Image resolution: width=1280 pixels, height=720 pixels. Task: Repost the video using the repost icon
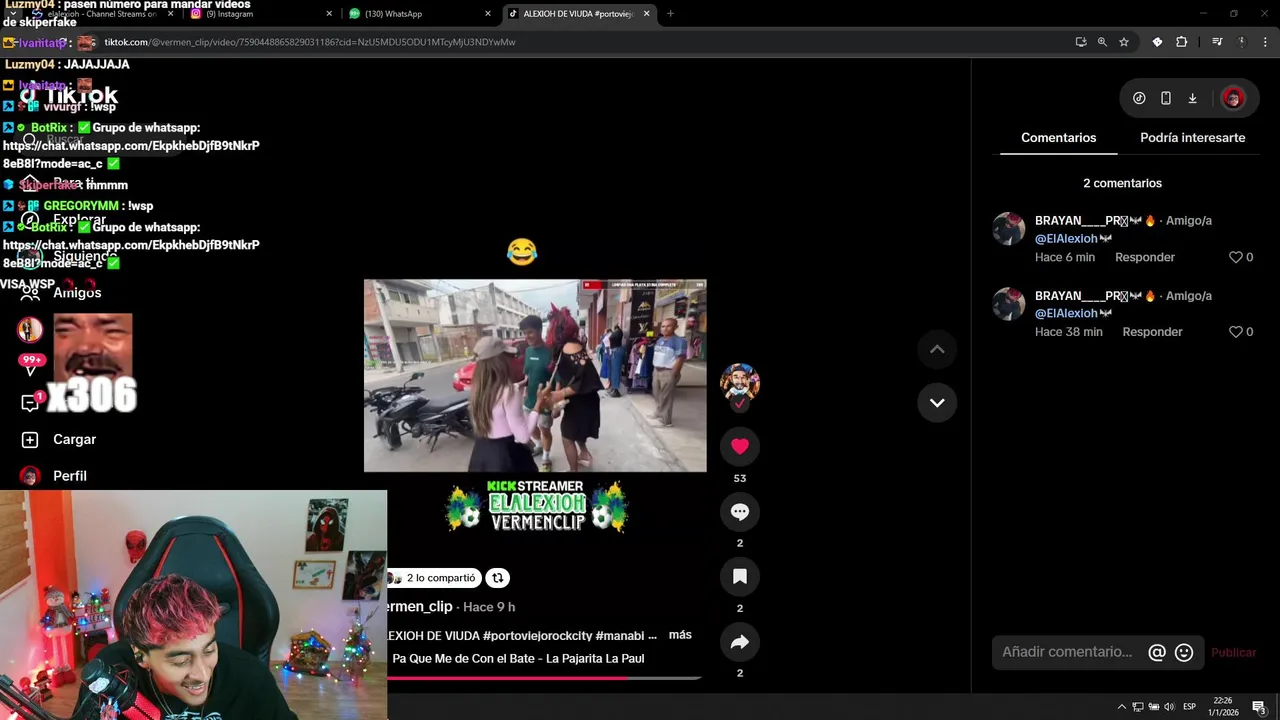click(x=497, y=578)
